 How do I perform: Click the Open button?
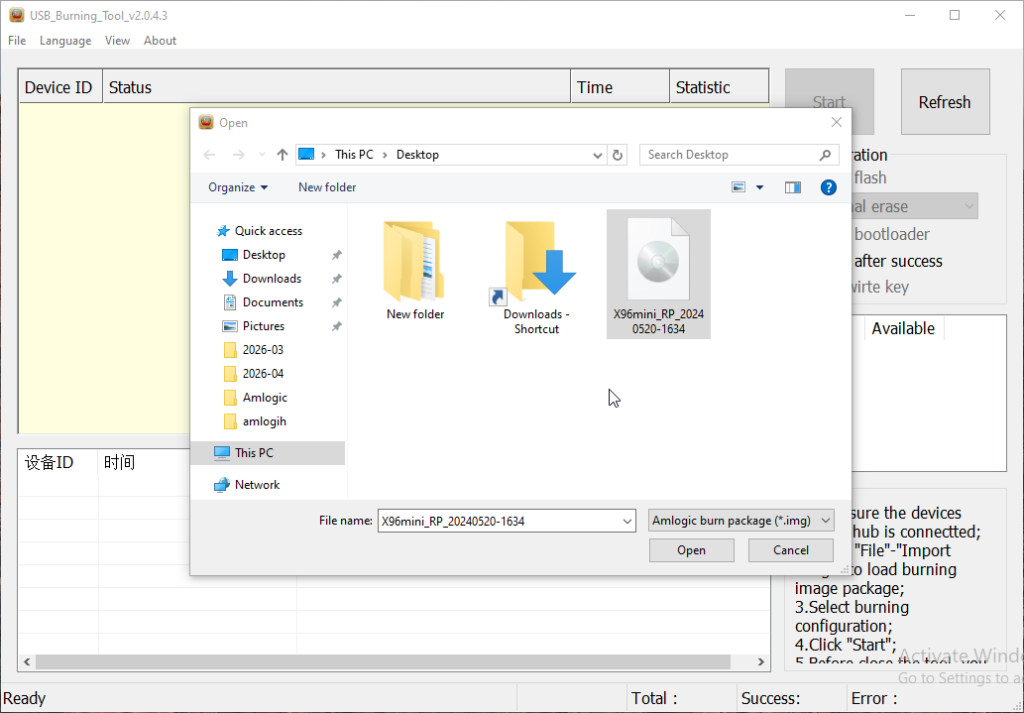(691, 550)
